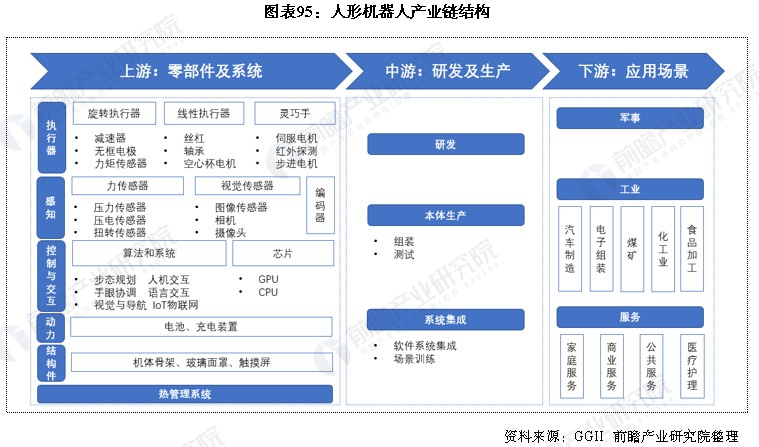
Task: Click the 伺服电机 list item
Action: coord(296,138)
